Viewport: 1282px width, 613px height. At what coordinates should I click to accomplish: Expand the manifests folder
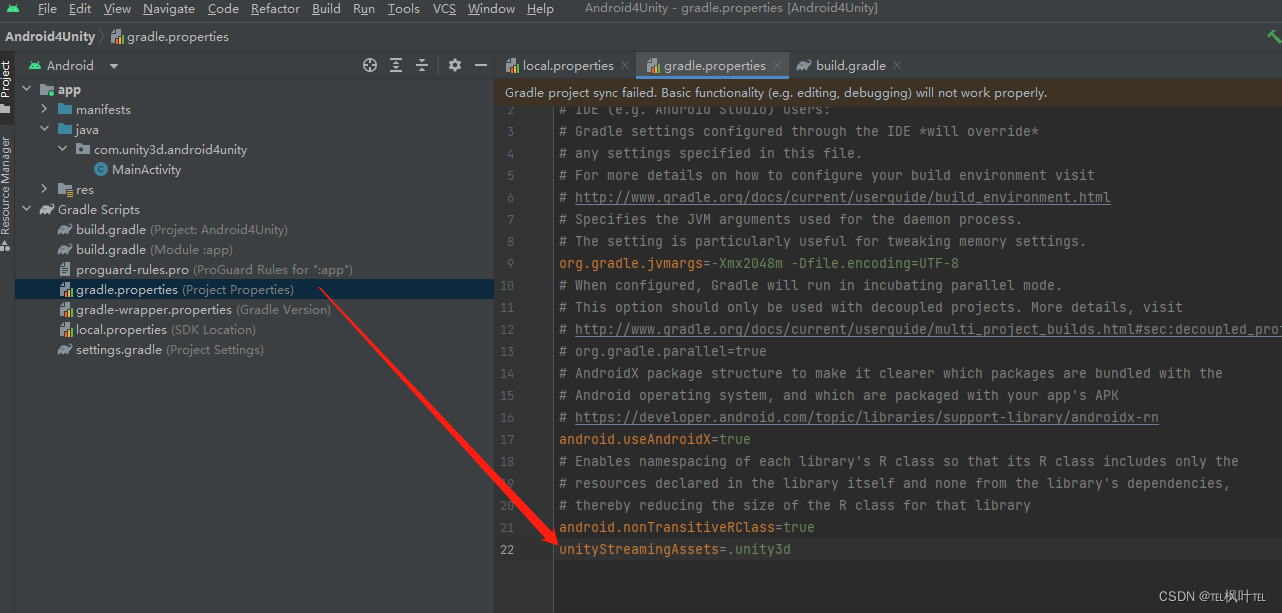[44, 109]
